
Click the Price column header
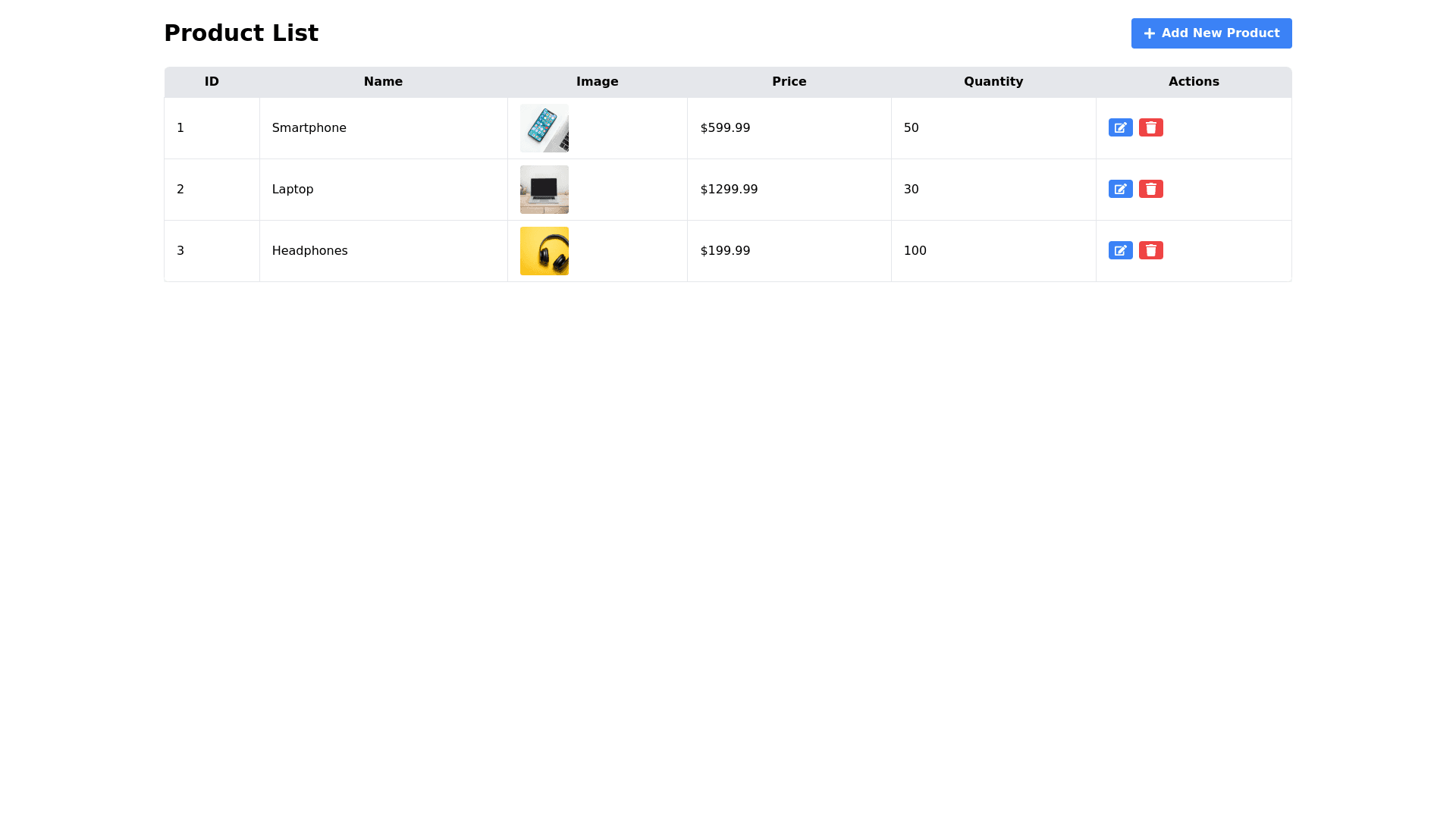[789, 82]
